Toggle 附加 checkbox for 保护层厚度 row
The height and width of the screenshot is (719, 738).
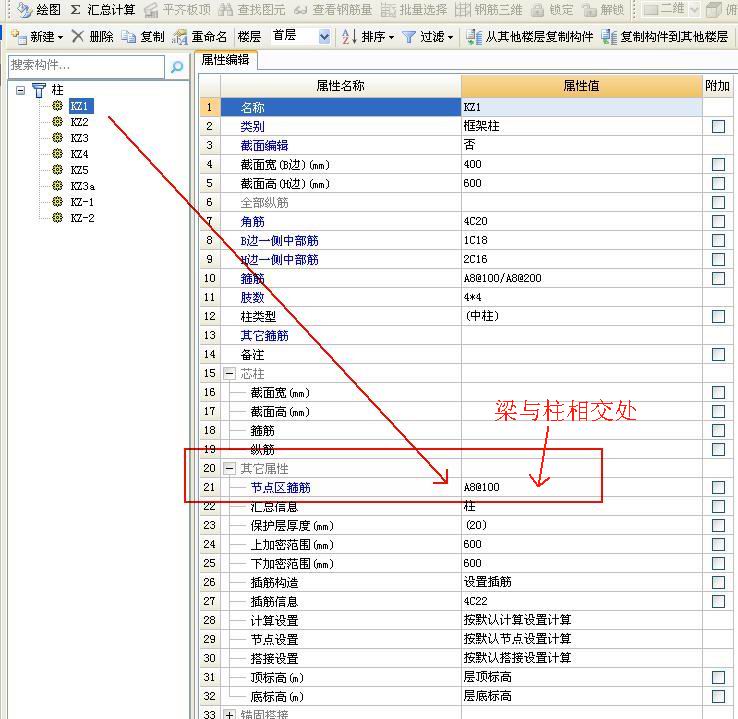tap(718, 525)
